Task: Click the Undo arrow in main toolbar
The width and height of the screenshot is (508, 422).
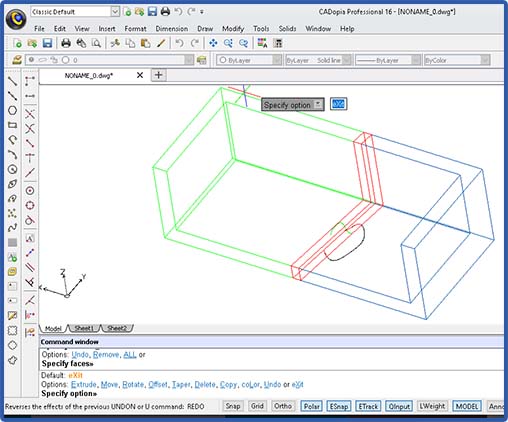Action: tap(179, 43)
